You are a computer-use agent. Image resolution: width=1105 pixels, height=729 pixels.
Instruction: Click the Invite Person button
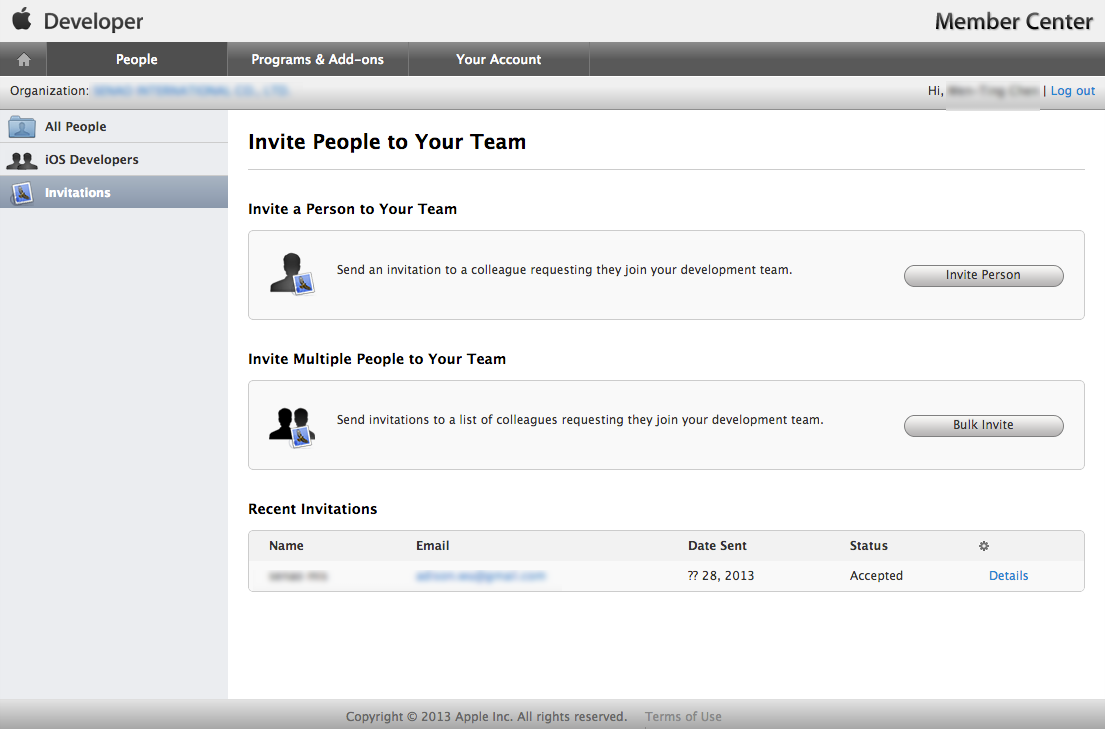pyautogui.click(x=984, y=275)
